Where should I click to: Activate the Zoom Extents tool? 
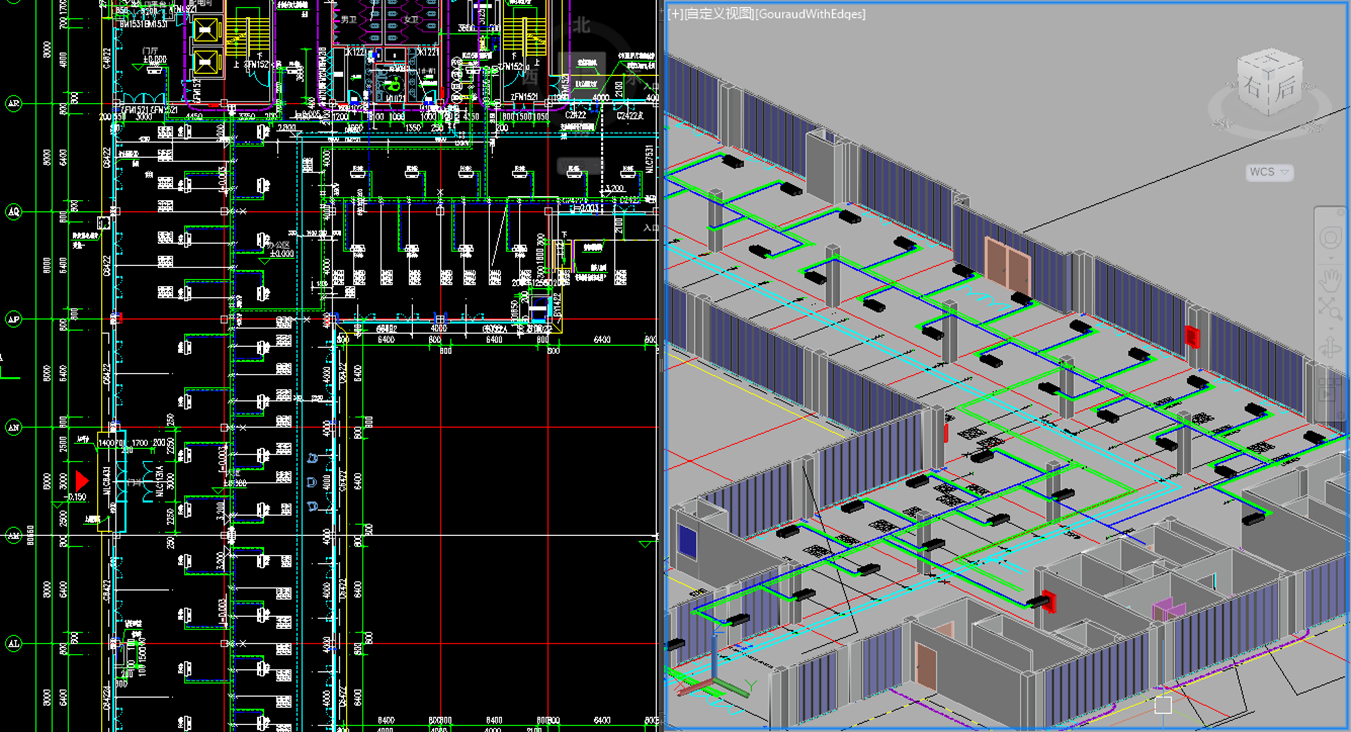point(1330,308)
